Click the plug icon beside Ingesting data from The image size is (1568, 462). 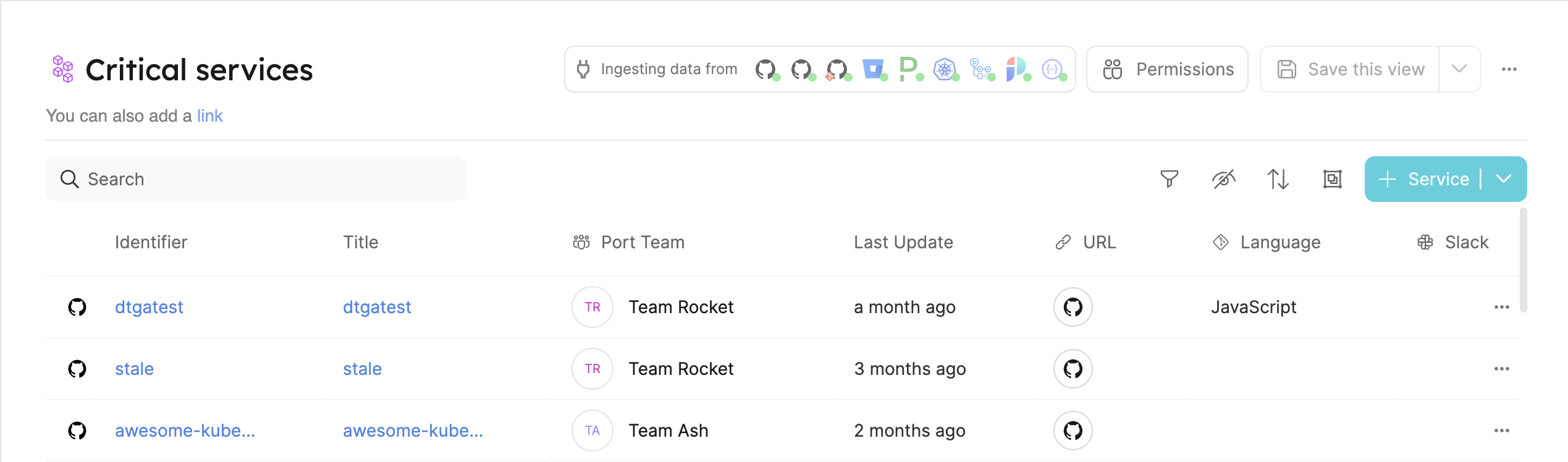(x=583, y=69)
